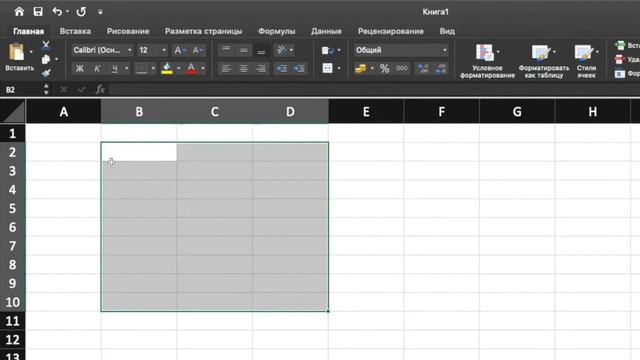Center text horizontally
The image size is (640, 360).
(244, 68)
